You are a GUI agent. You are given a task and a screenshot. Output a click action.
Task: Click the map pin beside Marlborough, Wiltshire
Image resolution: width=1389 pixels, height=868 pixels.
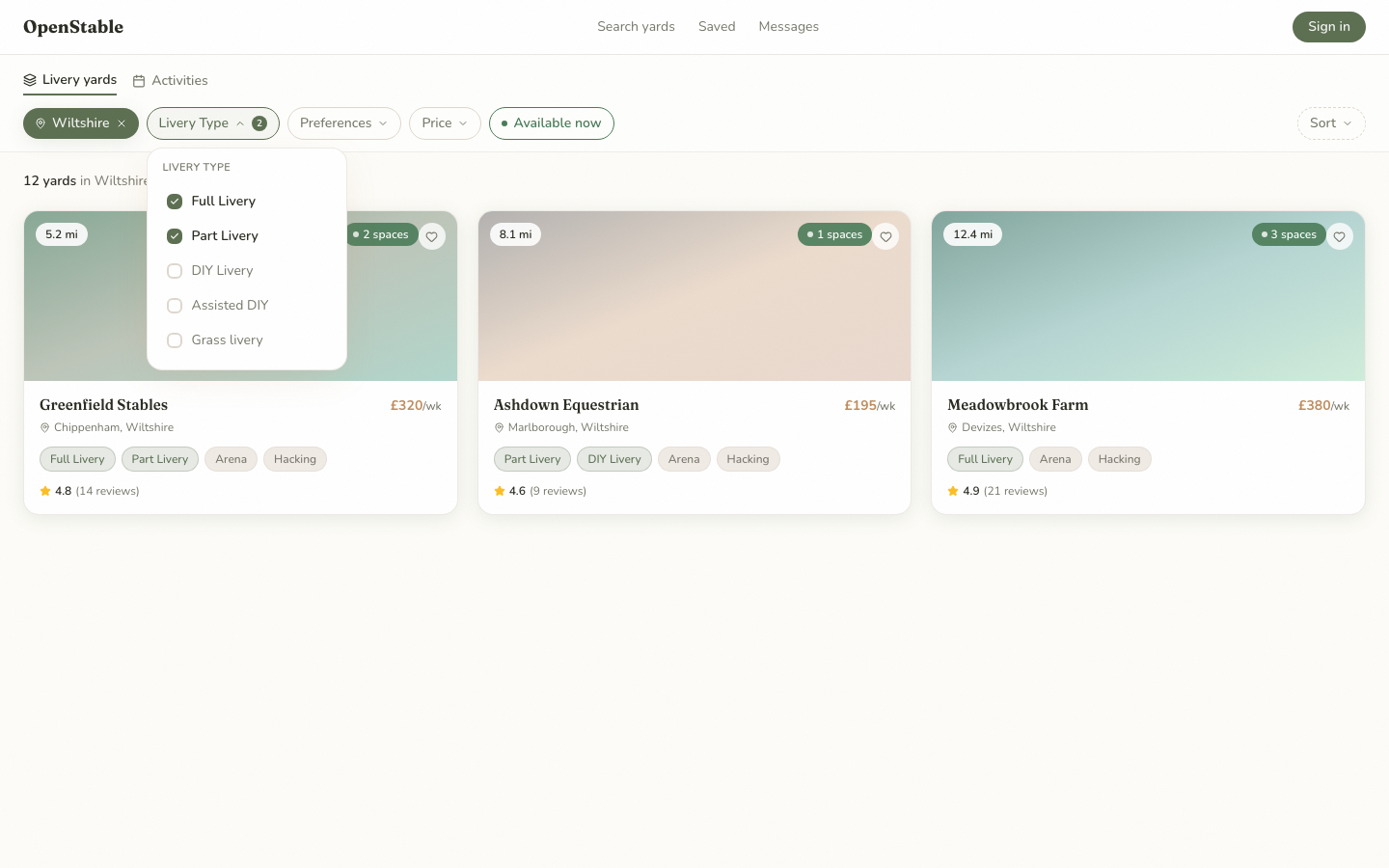(x=499, y=427)
